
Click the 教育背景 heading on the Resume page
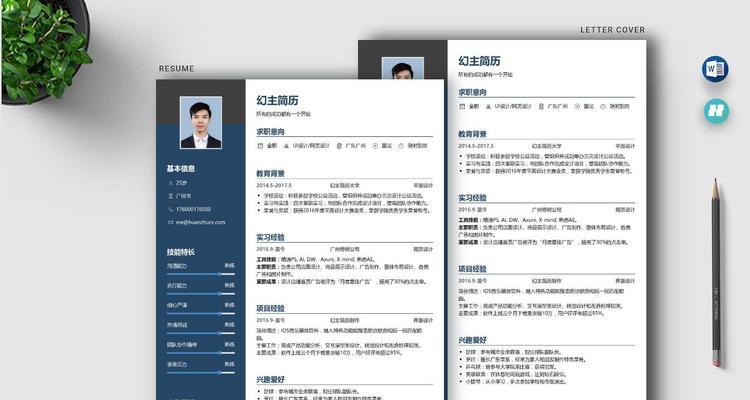(270, 173)
